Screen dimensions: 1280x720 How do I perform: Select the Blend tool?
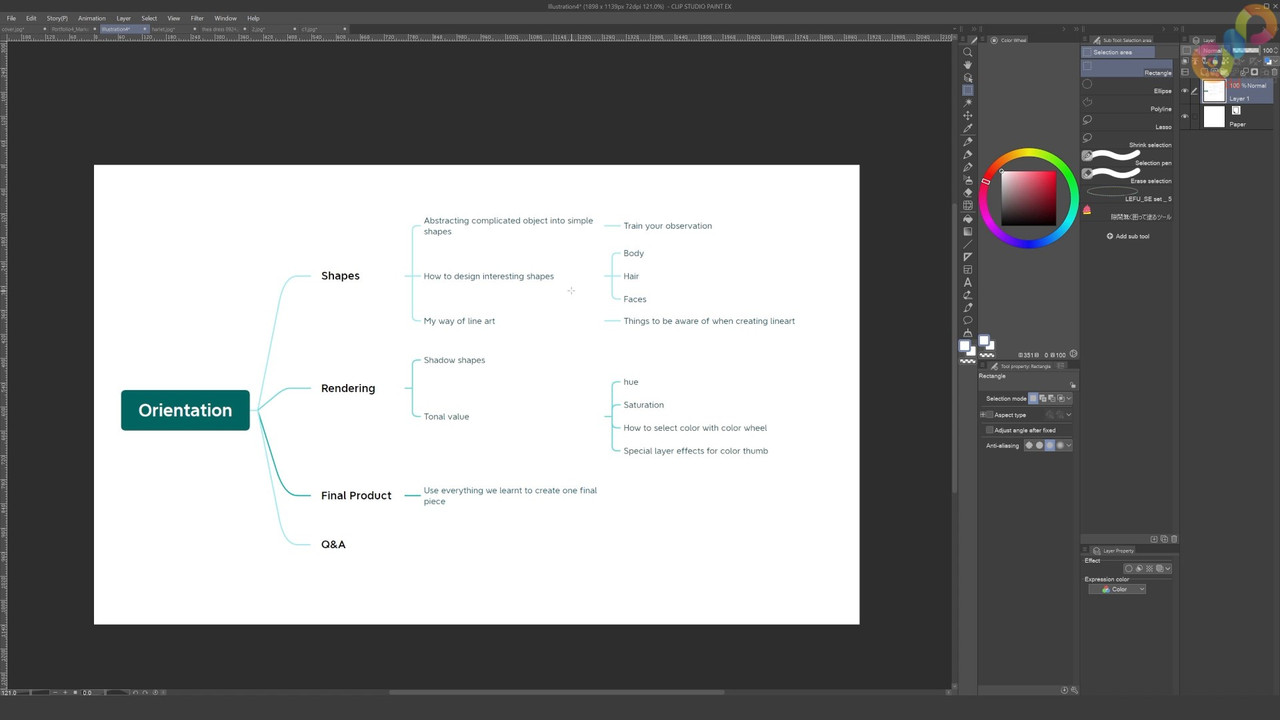click(968, 206)
